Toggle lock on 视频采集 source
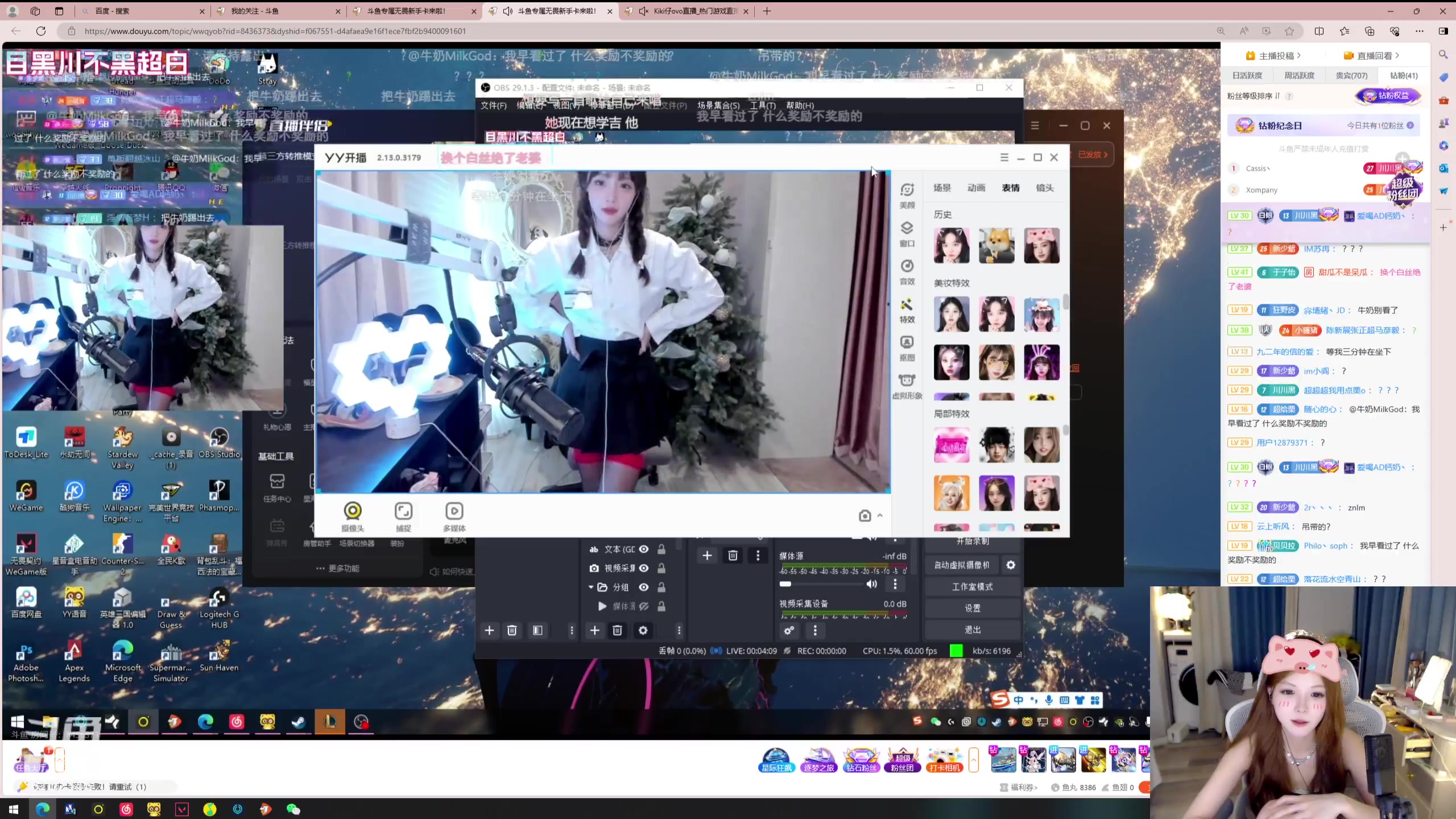This screenshot has height=819, width=1456. pyautogui.click(x=661, y=568)
